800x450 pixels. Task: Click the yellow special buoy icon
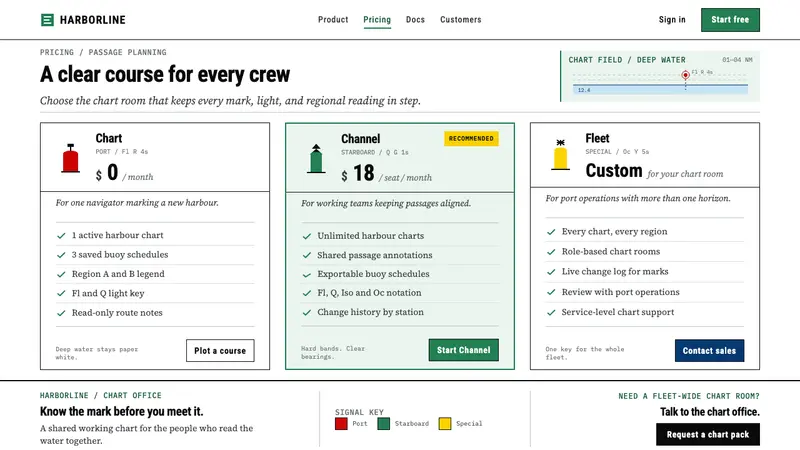(560, 155)
